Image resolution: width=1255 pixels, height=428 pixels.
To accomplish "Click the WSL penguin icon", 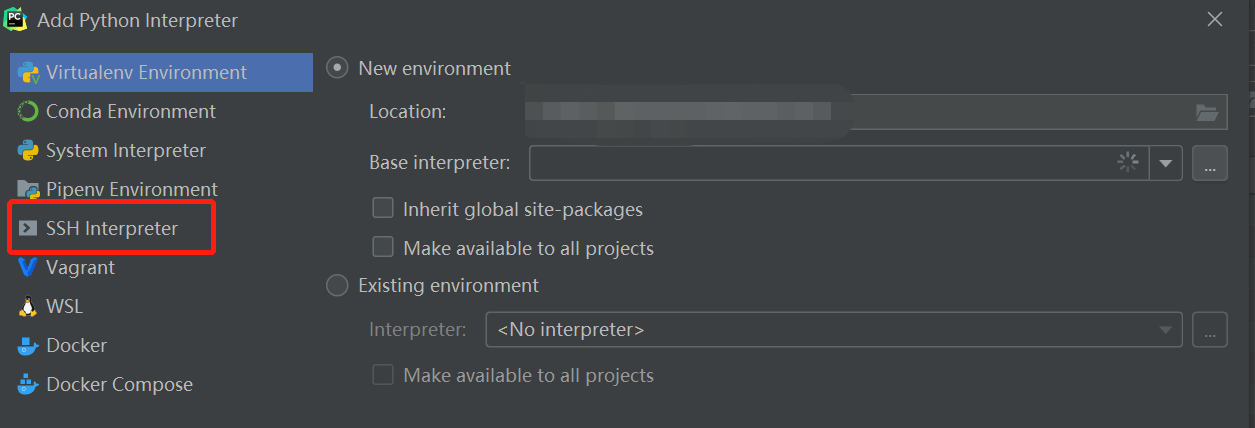I will click(x=28, y=307).
